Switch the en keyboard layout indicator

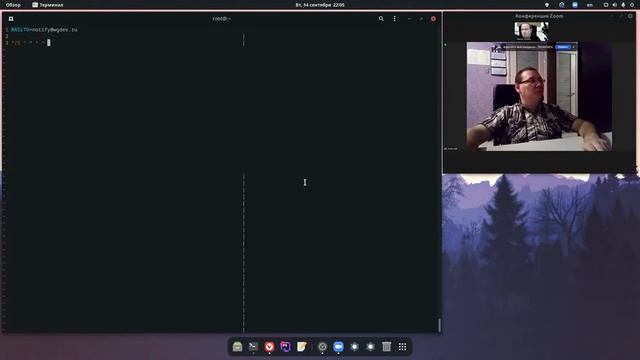pyautogui.click(x=589, y=5)
